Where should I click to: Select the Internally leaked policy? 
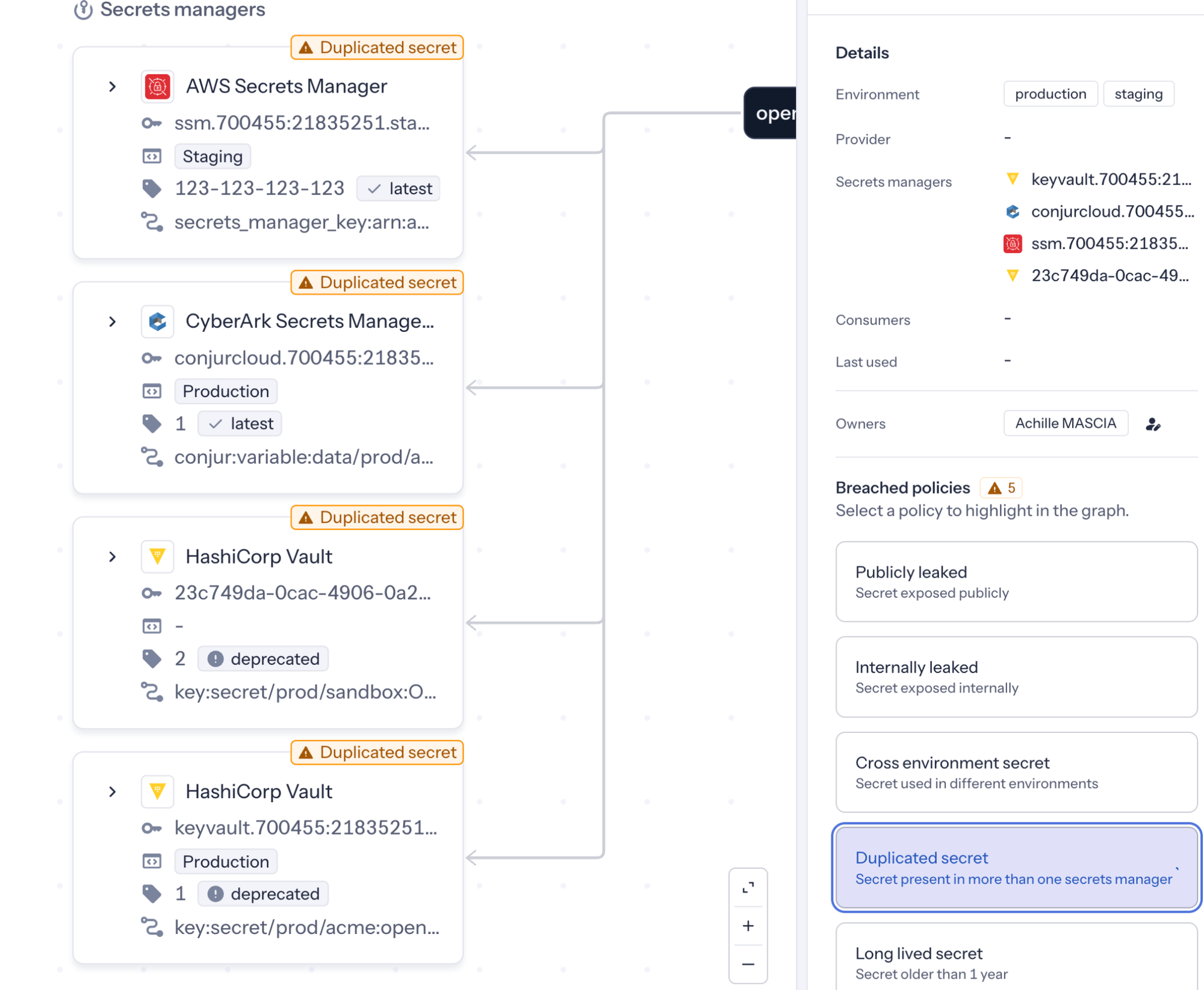(x=1016, y=677)
